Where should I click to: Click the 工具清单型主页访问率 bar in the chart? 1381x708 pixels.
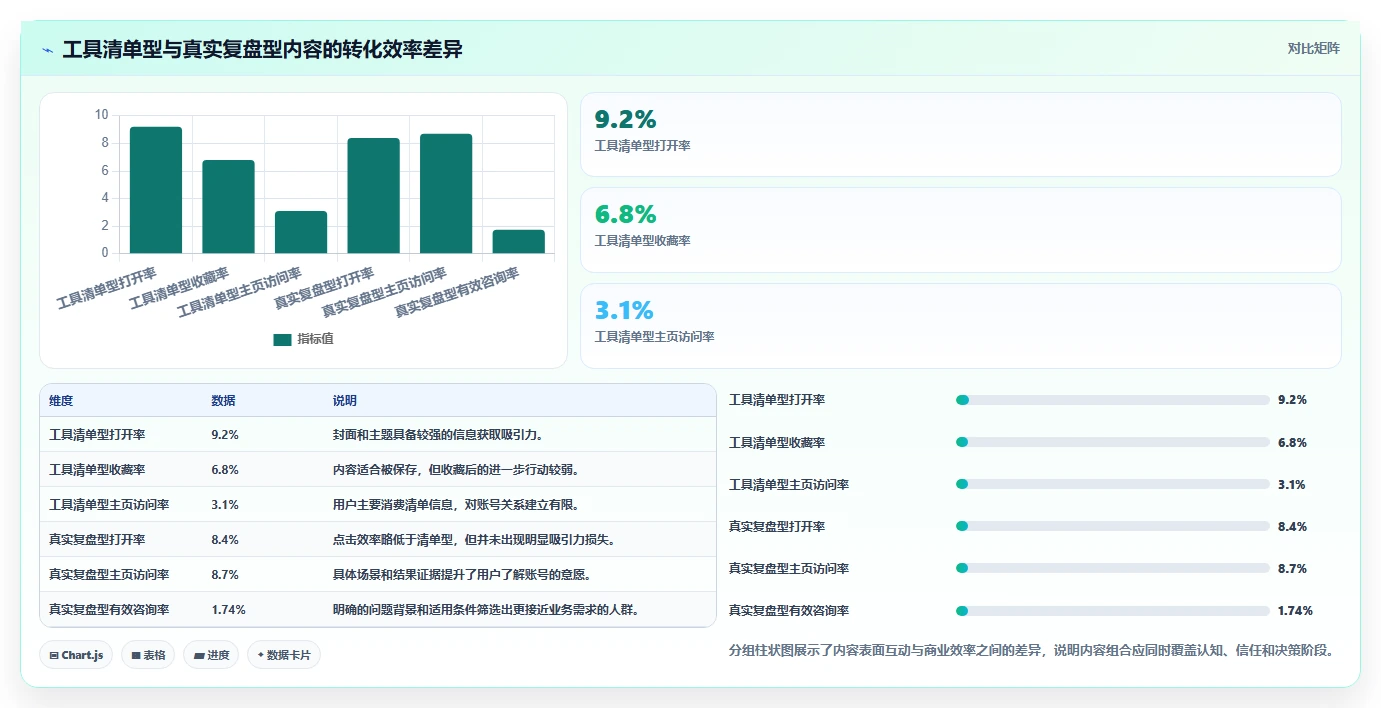301,232
